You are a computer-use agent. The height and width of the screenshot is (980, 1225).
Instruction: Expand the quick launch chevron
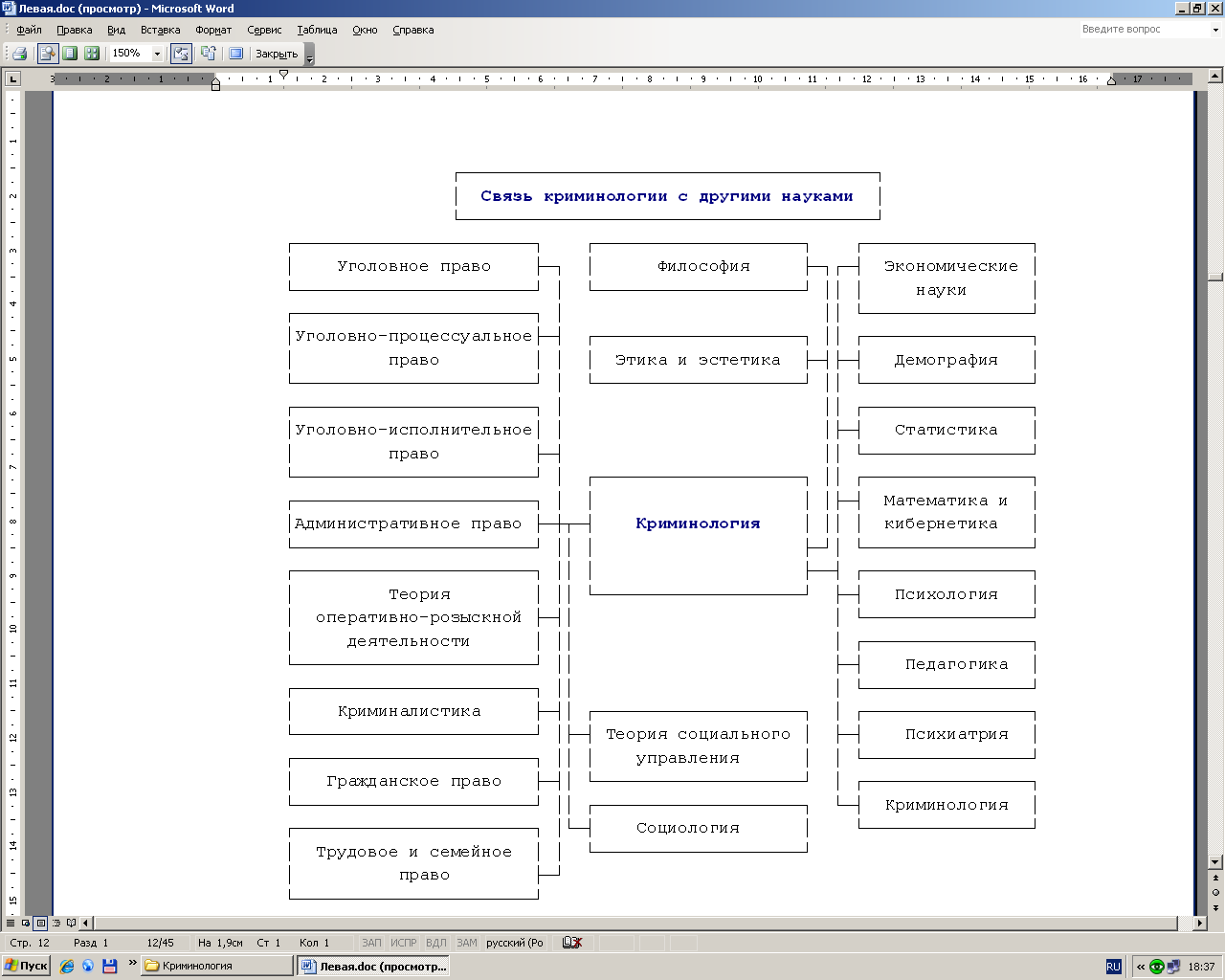click(x=132, y=963)
